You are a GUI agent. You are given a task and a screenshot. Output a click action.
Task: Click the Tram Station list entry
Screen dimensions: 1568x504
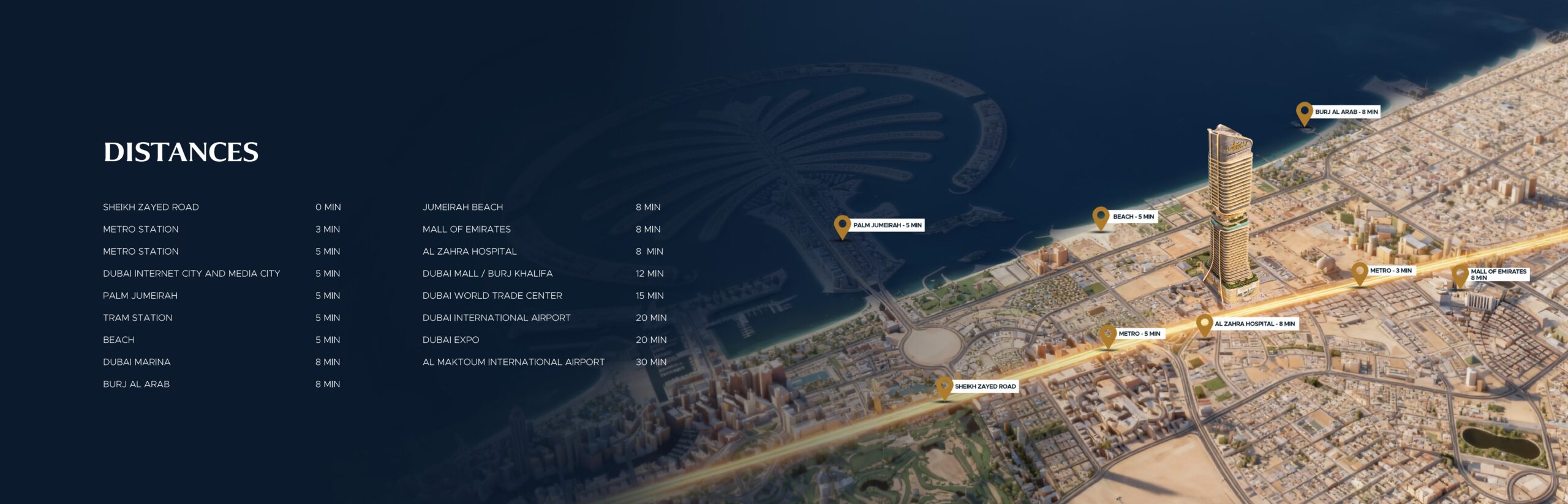click(x=137, y=318)
